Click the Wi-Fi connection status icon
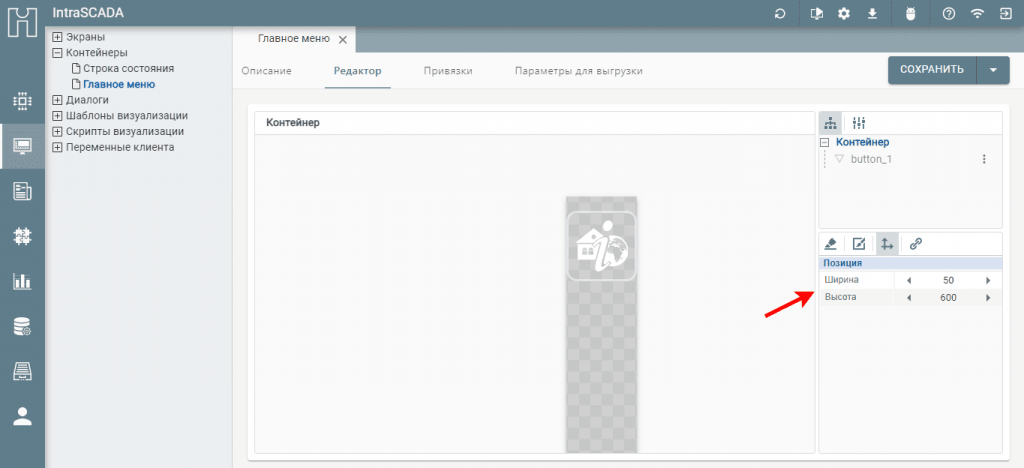 (978, 14)
